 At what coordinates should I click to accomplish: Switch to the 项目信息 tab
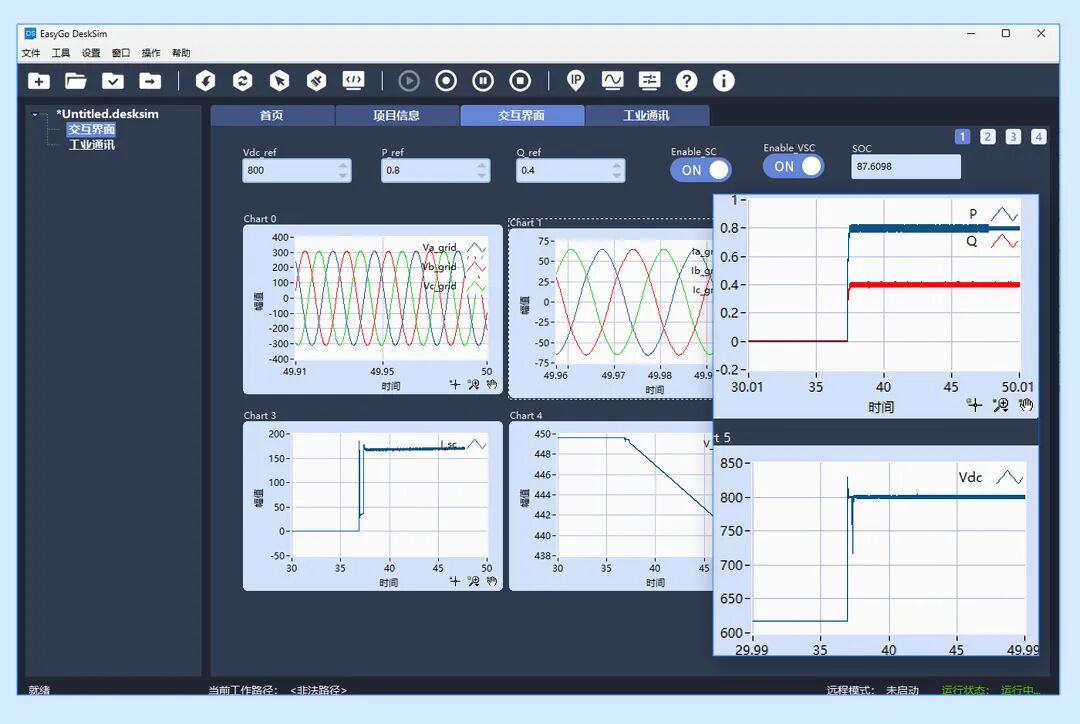coord(396,116)
